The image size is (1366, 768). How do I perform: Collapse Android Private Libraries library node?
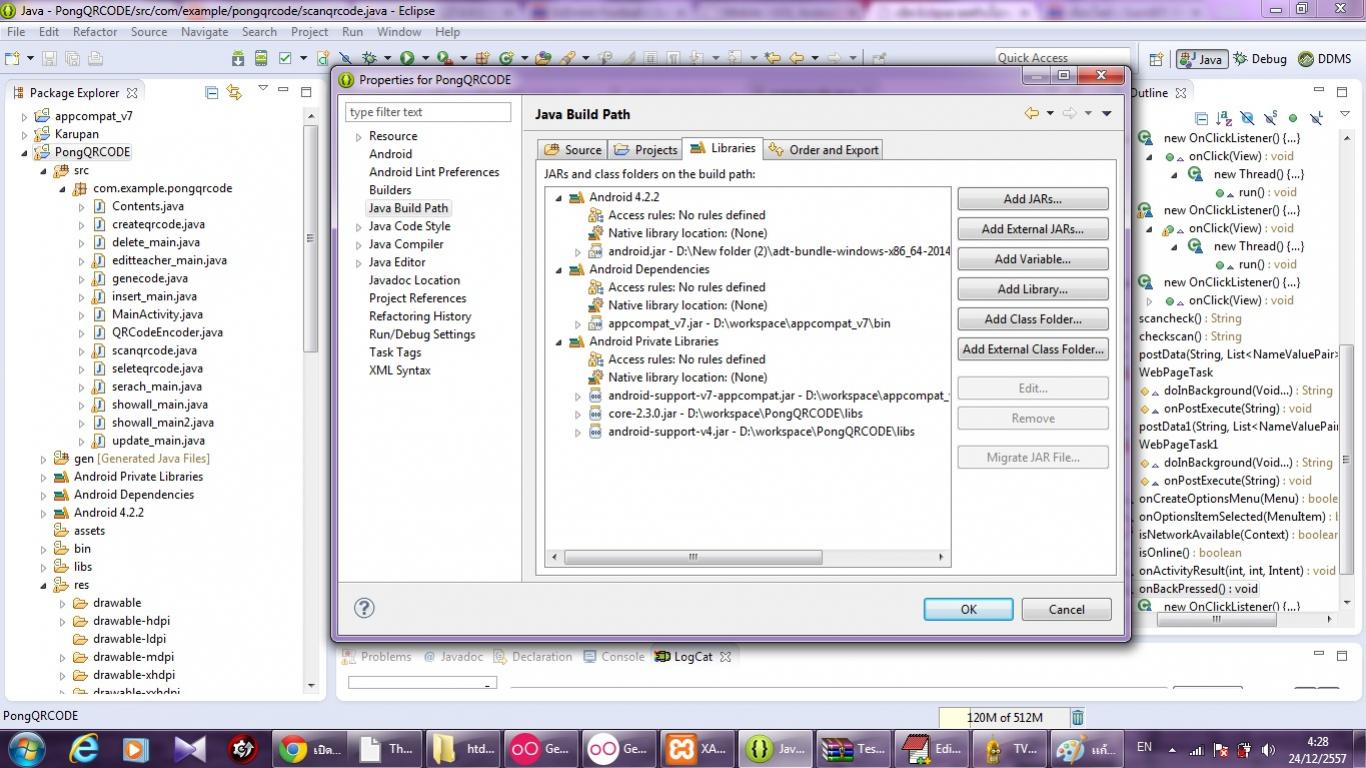coord(560,342)
